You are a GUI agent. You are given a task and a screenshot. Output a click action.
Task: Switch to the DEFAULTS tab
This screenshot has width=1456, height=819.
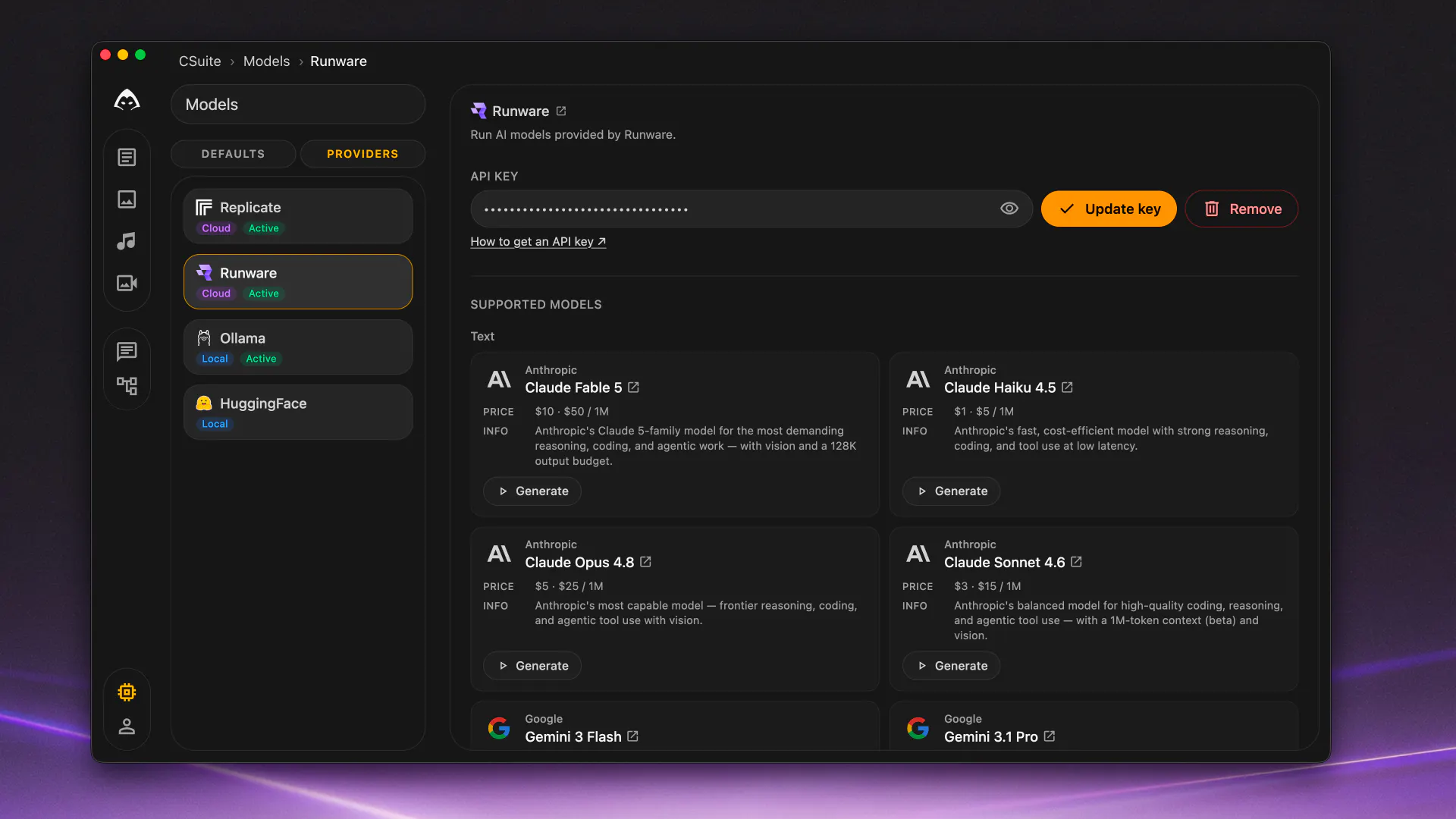(x=233, y=154)
